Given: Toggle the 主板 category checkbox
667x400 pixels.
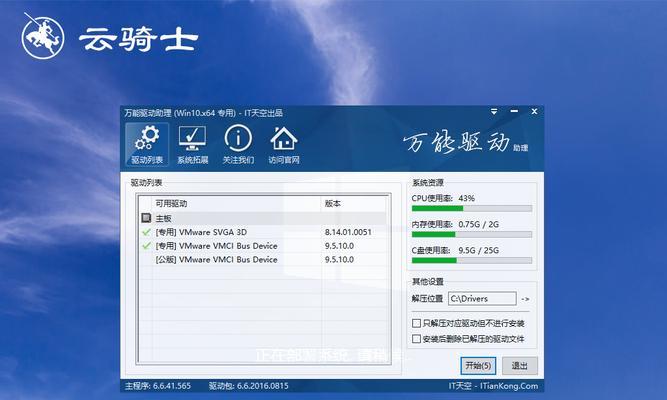Looking at the screenshot, I should pos(146,218).
